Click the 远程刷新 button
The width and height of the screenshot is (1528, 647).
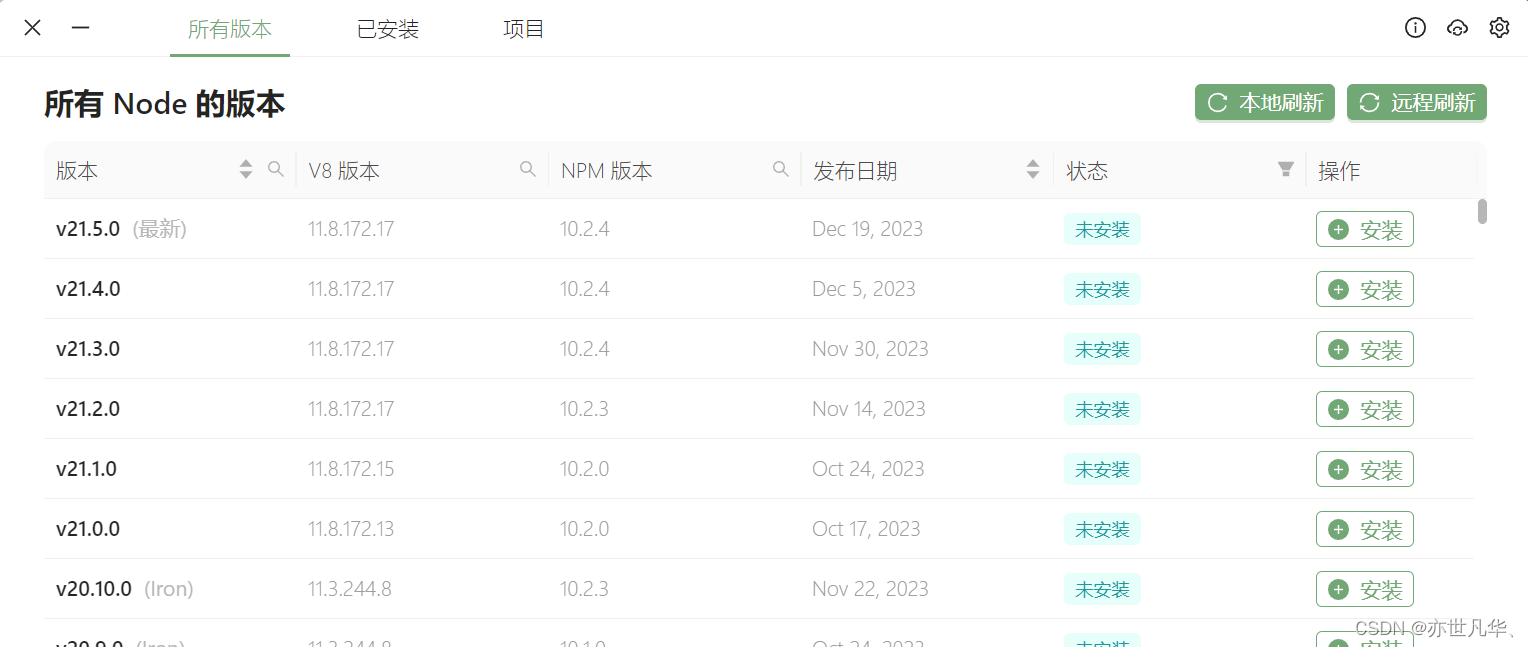click(1417, 102)
